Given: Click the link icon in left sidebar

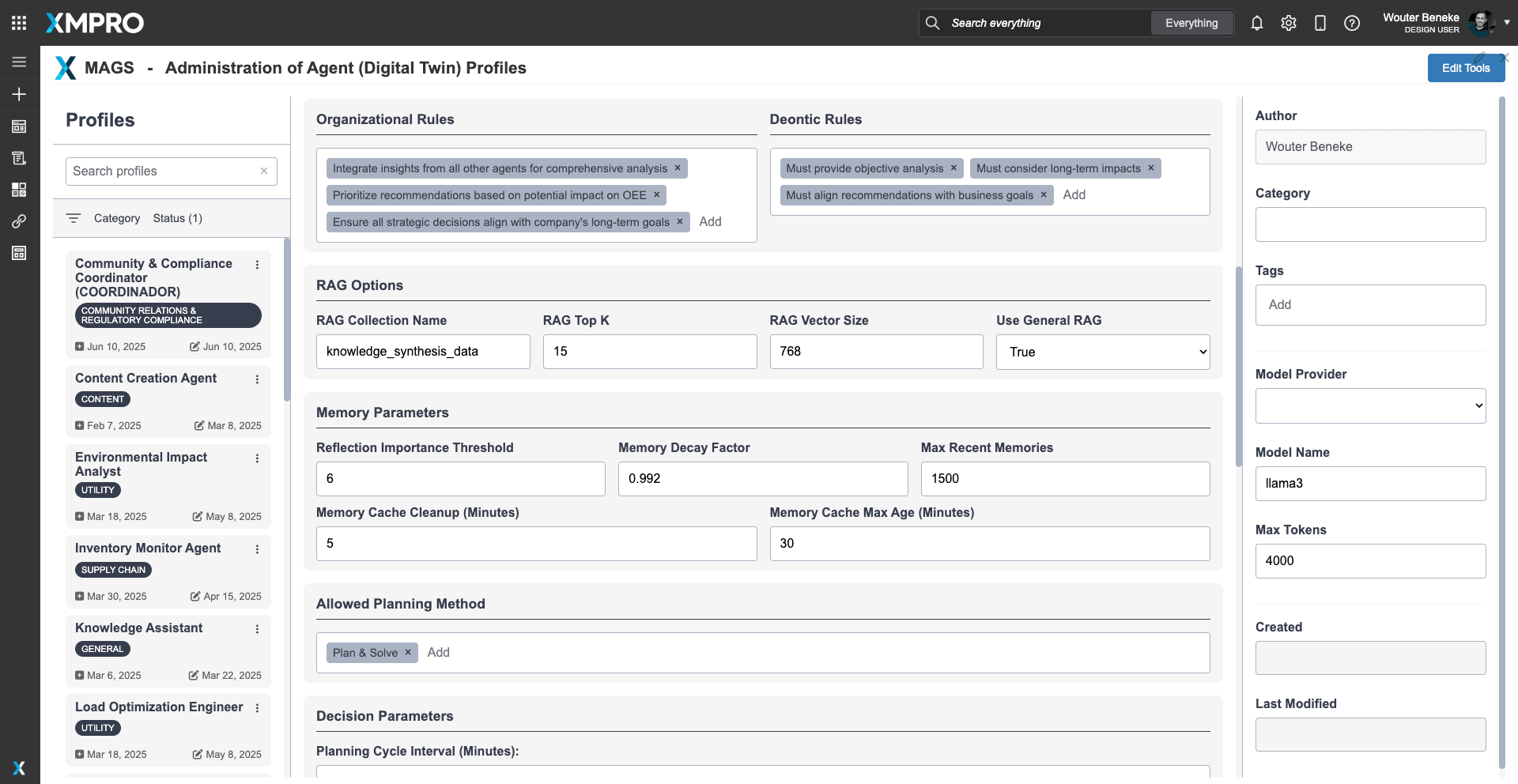Looking at the screenshot, I should click(x=19, y=221).
